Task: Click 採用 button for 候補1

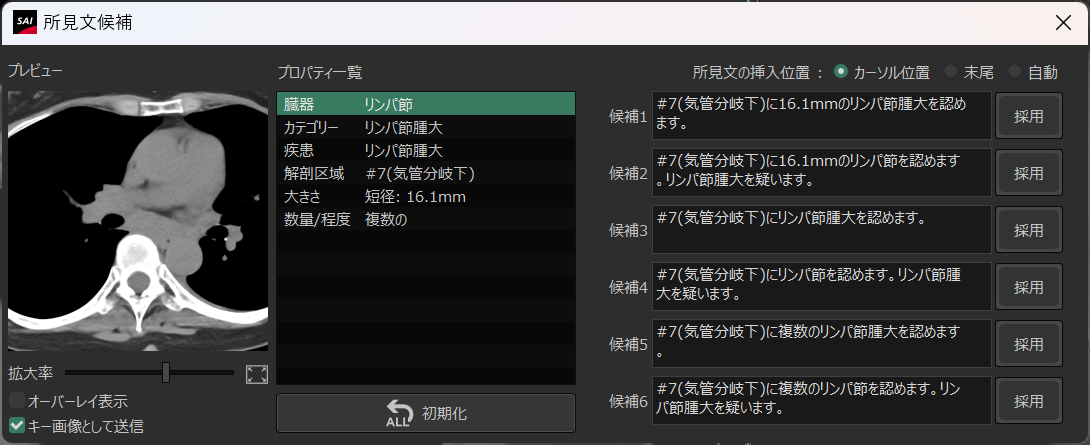Action: [1028, 117]
